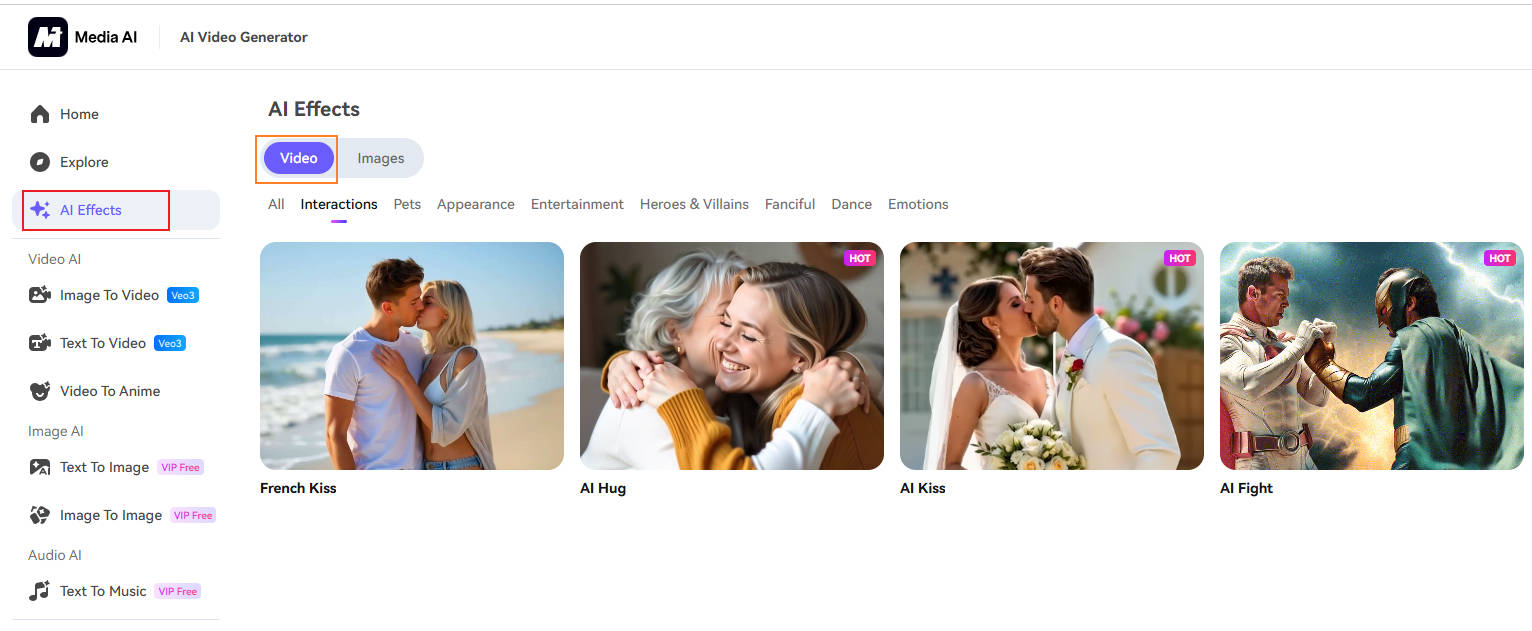The width and height of the screenshot is (1532, 631).
Task: Click the Text To Music note icon
Action: click(x=40, y=591)
